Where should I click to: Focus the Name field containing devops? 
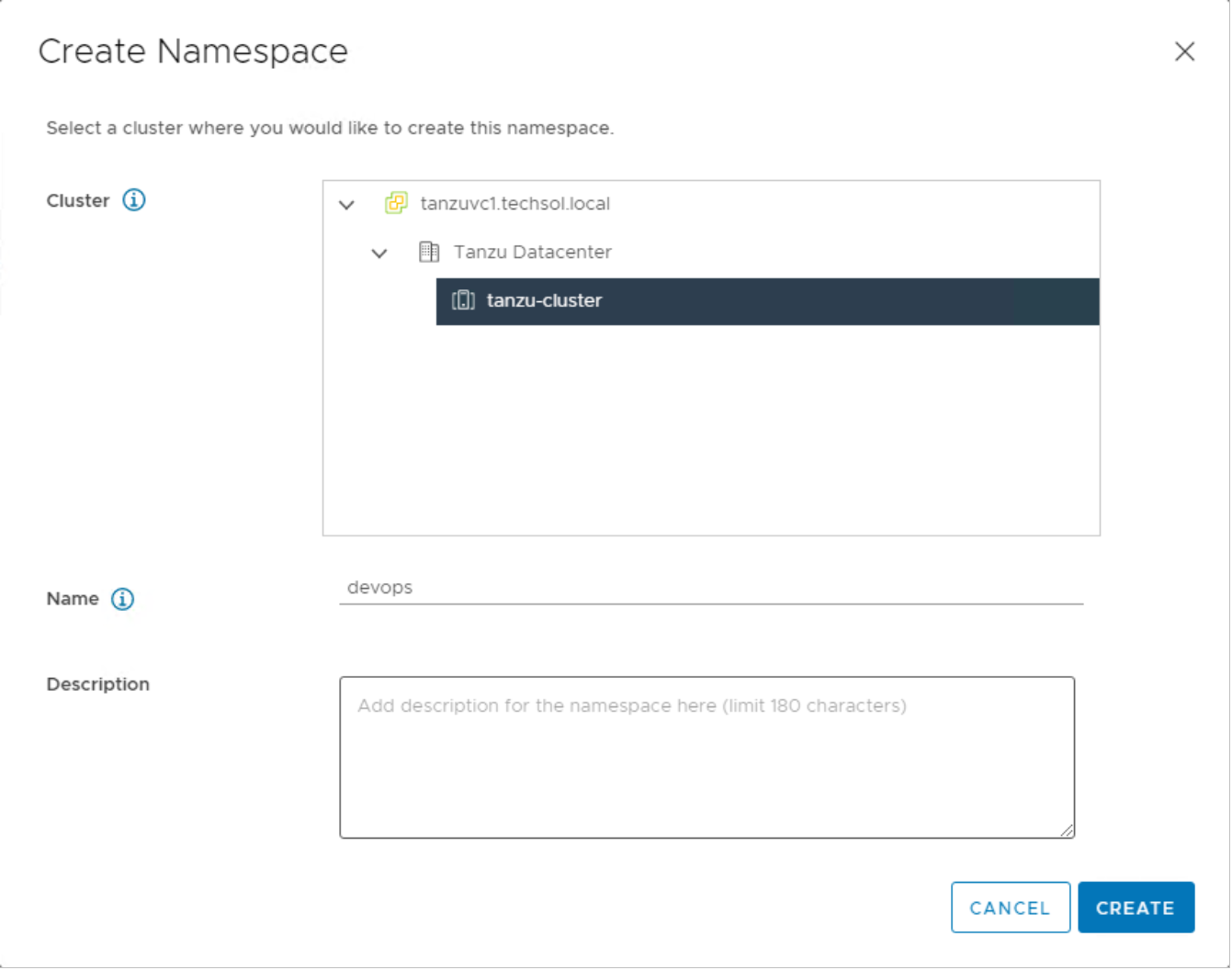coord(711,588)
